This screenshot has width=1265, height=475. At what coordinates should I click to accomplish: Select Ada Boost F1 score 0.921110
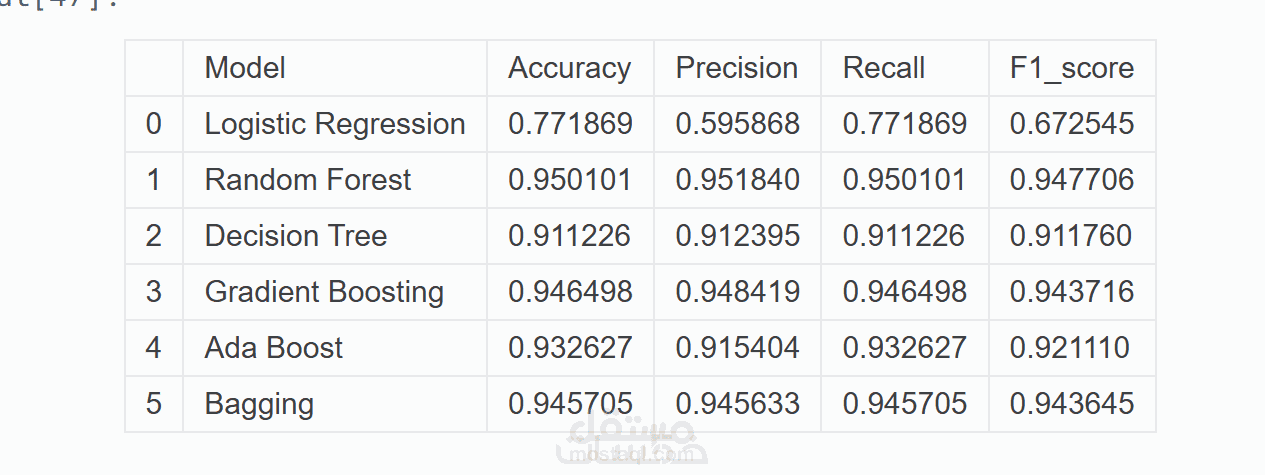click(1070, 348)
